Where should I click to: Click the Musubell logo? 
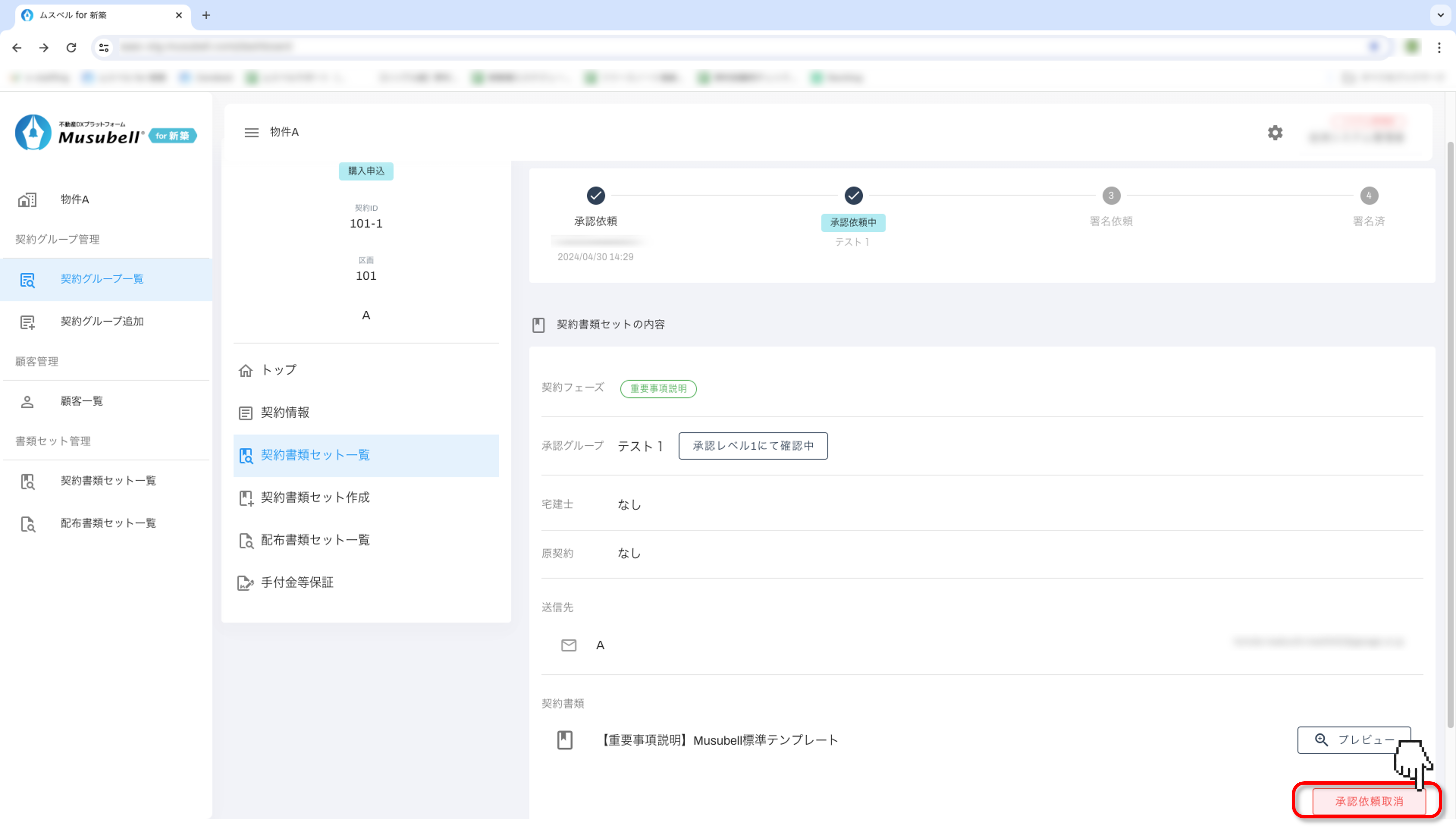(x=105, y=133)
